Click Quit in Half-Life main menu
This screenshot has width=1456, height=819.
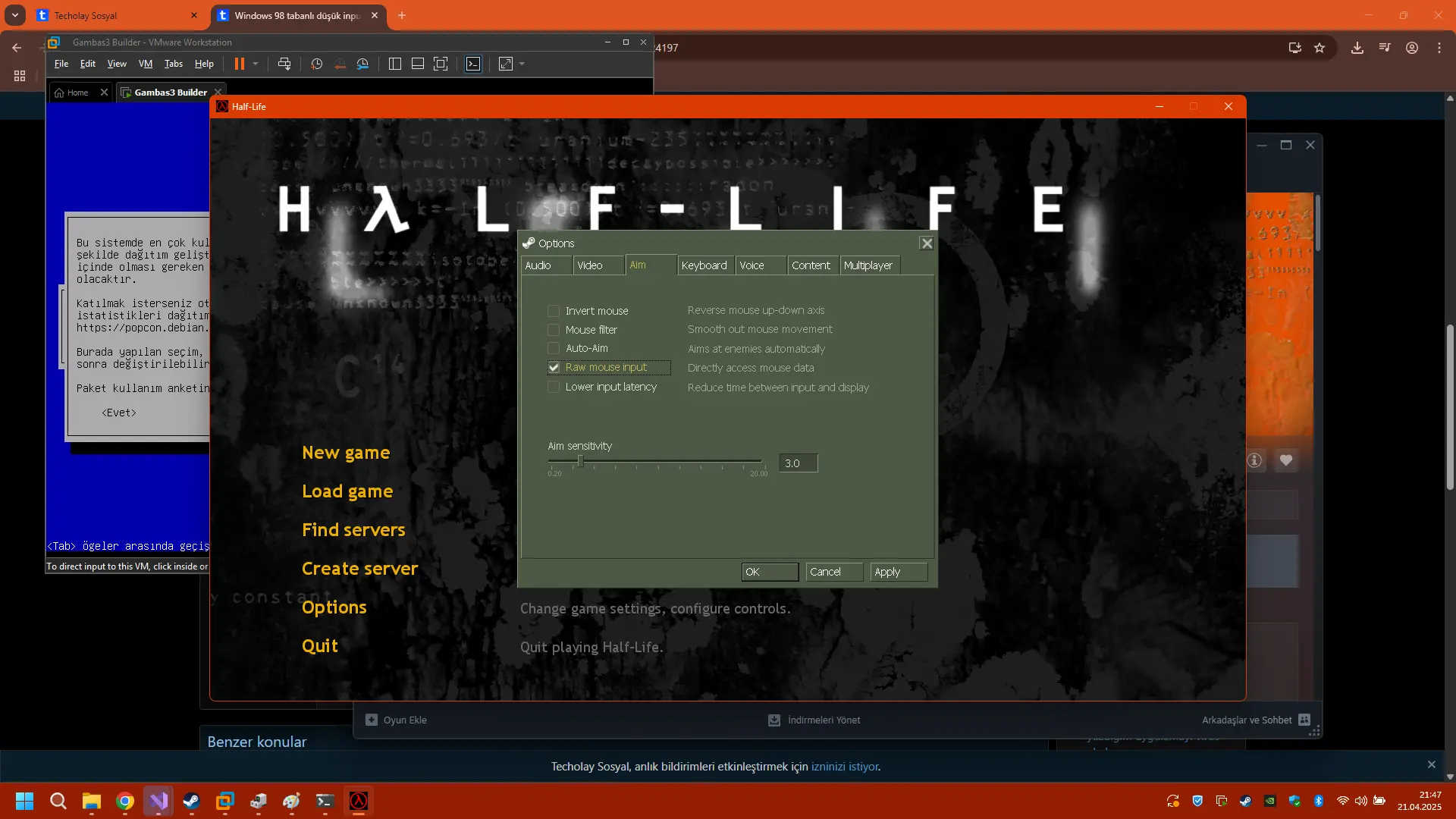pyautogui.click(x=320, y=646)
